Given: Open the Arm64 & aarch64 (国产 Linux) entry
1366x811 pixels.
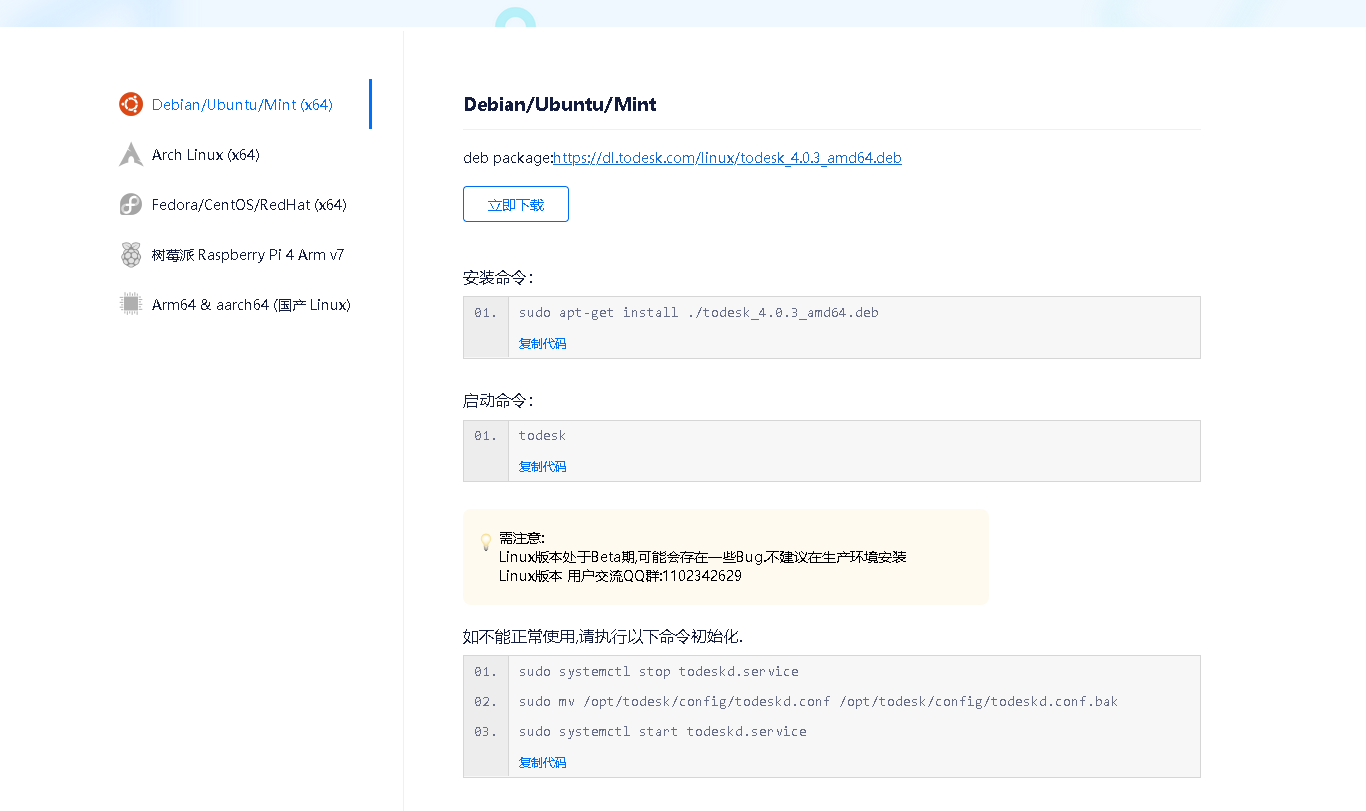Looking at the screenshot, I should coord(251,304).
